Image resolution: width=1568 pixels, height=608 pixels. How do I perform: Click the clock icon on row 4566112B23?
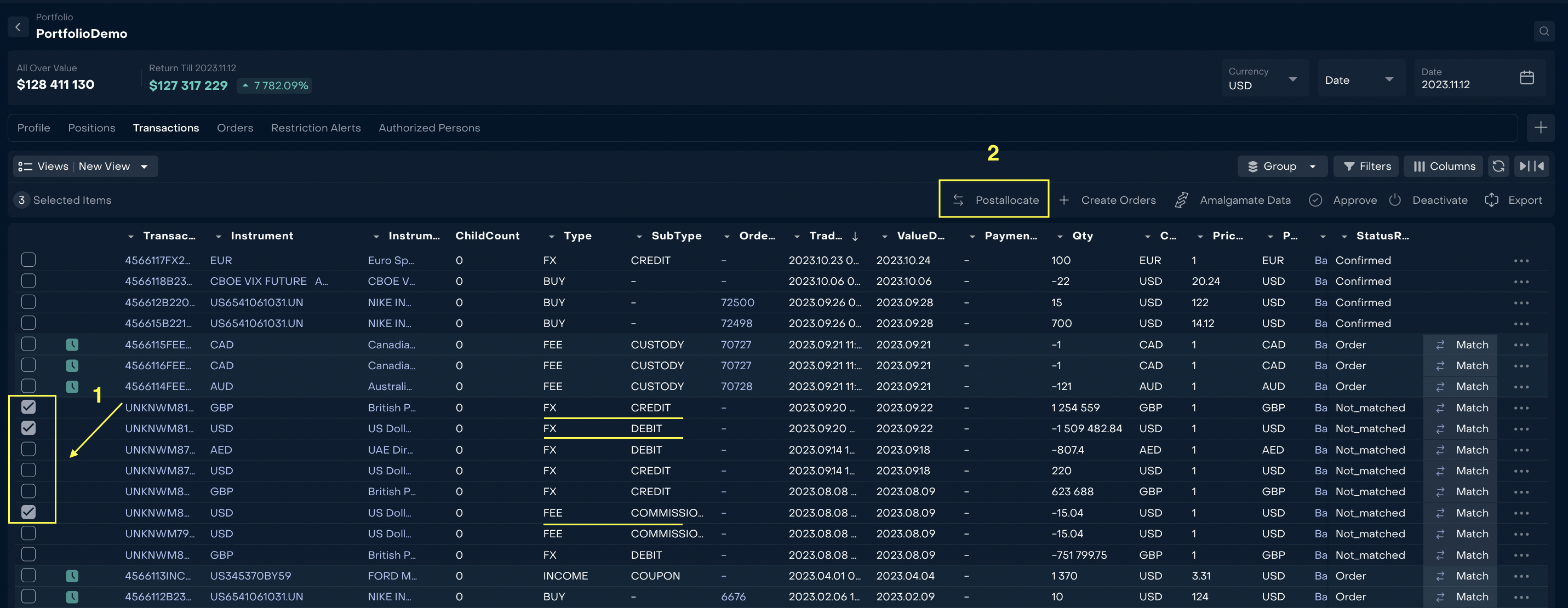72,597
